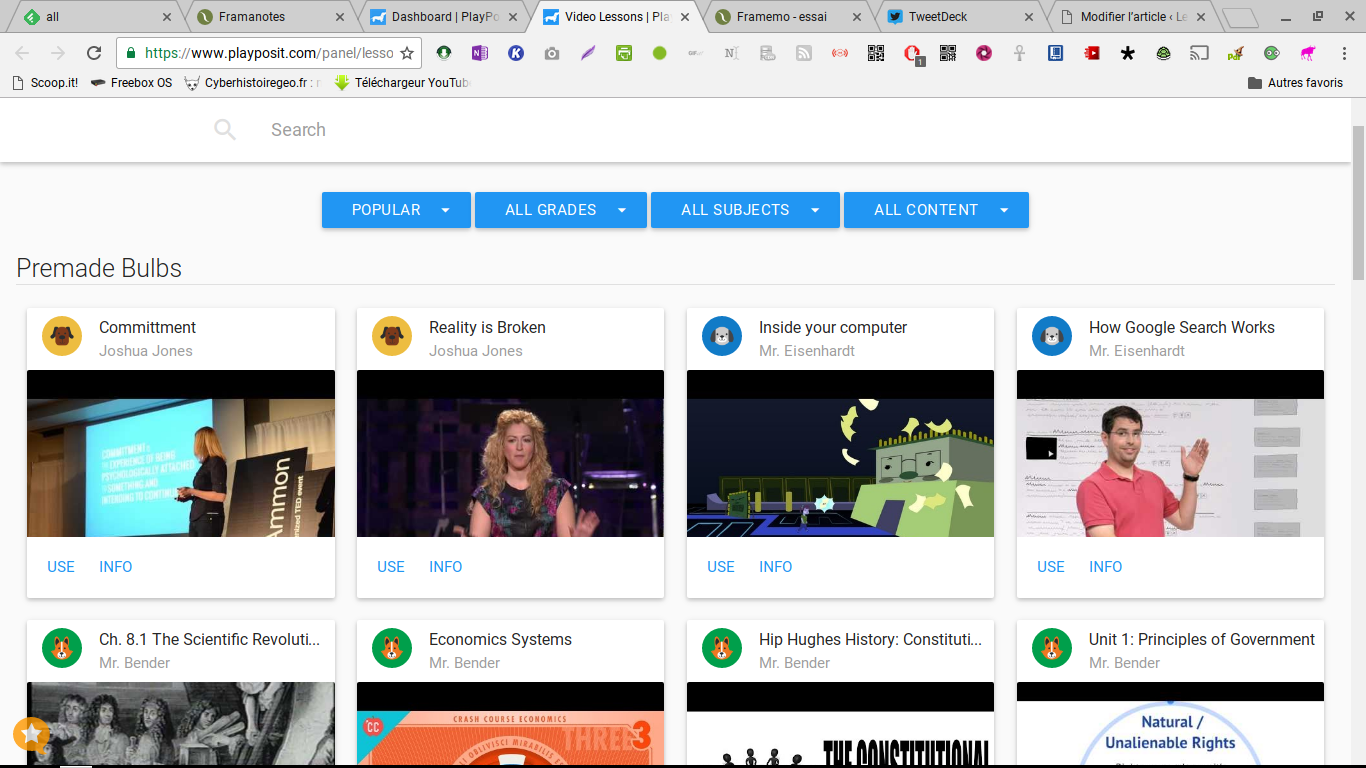Image resolution: width=1366 pixels, height=768 pixels.
Task: Open the Cast screen icon
Action: tap(1199, 53)
